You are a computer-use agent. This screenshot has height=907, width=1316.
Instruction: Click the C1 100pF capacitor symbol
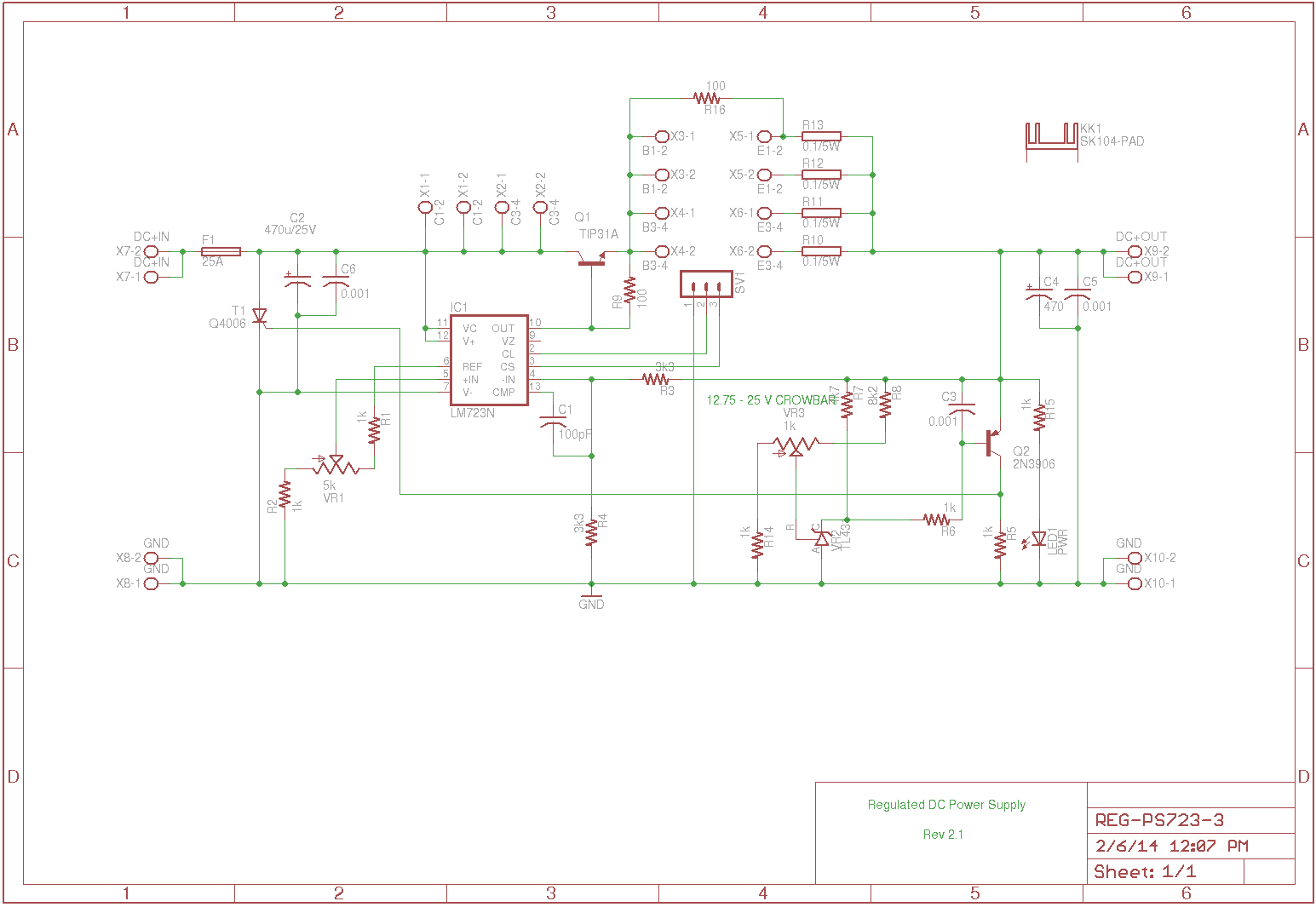click(553, 422)
